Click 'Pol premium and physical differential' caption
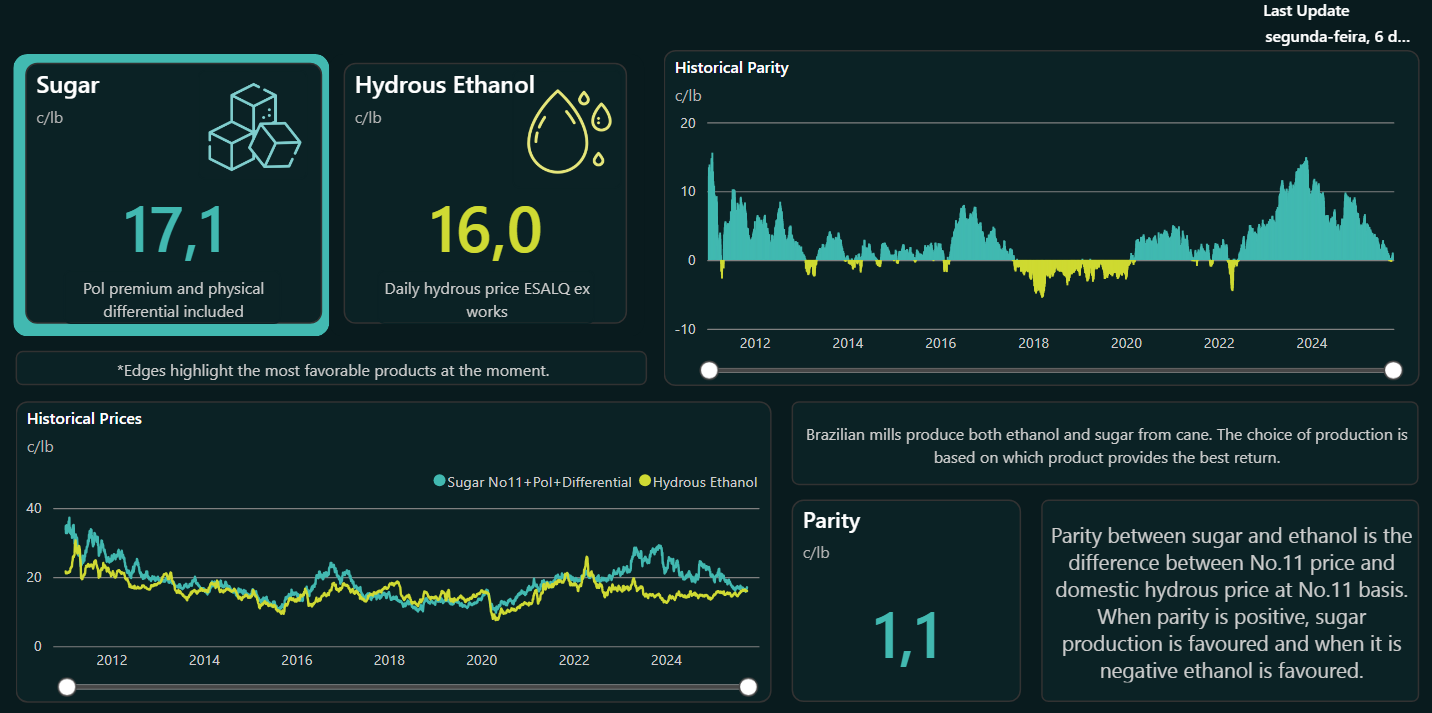The image size is (1432, 713). click(174, 300)
